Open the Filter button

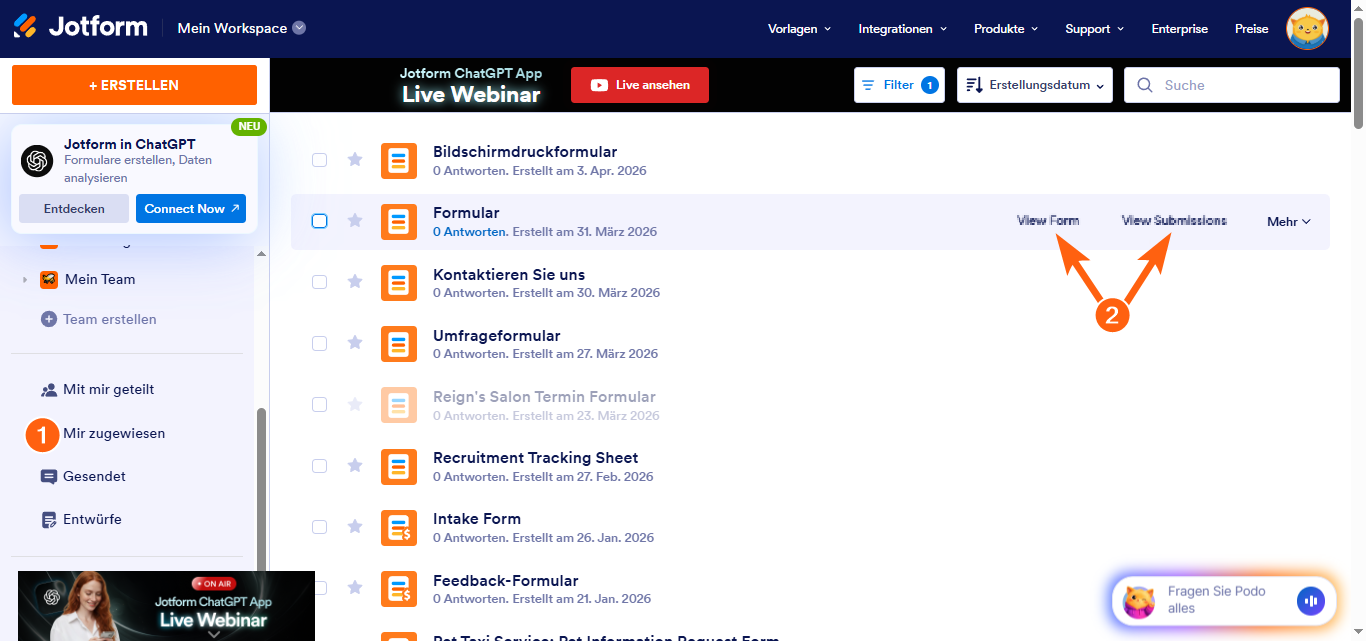point(899,85)
